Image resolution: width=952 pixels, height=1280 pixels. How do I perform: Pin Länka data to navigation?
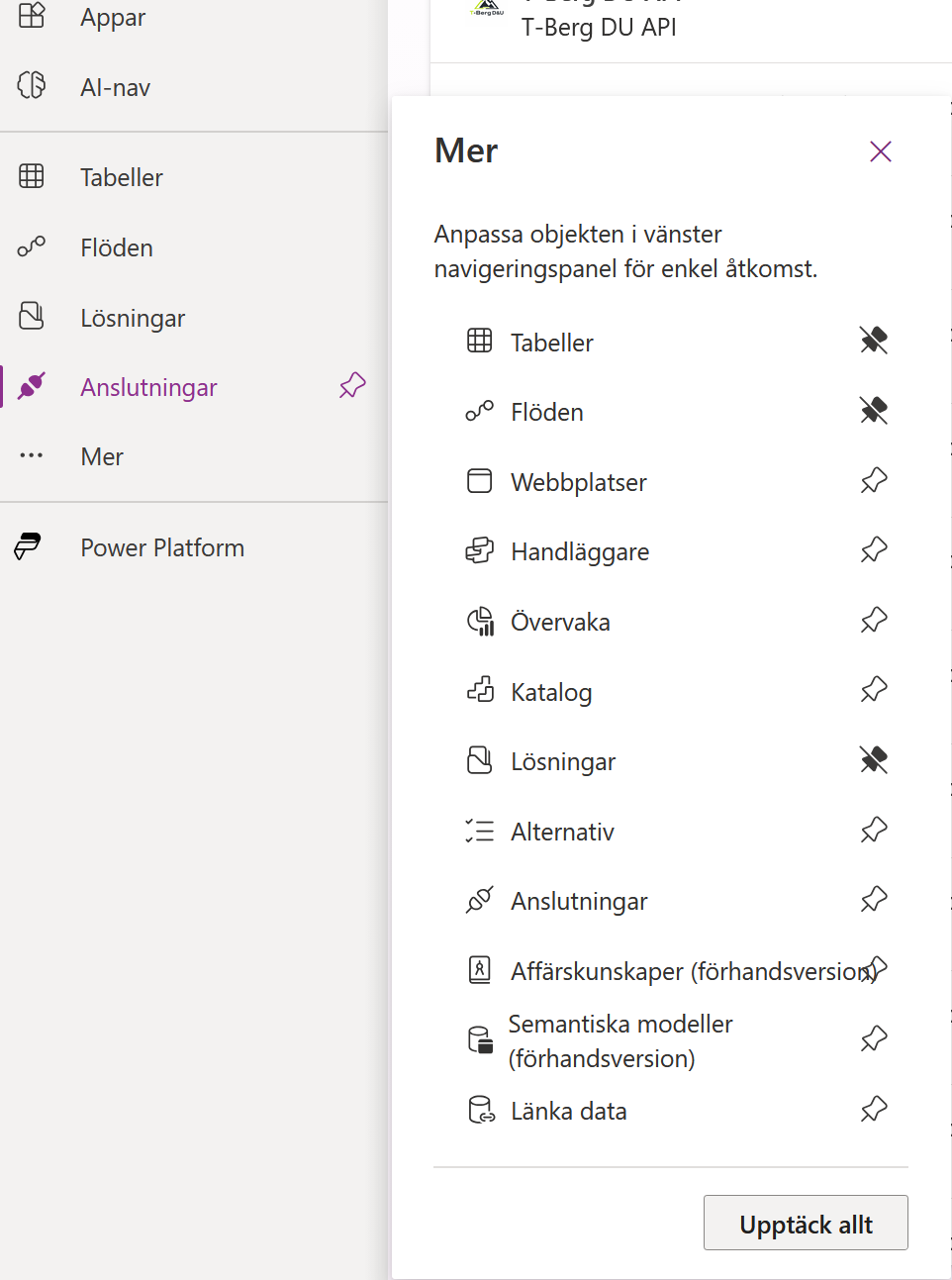(874, 1109)
